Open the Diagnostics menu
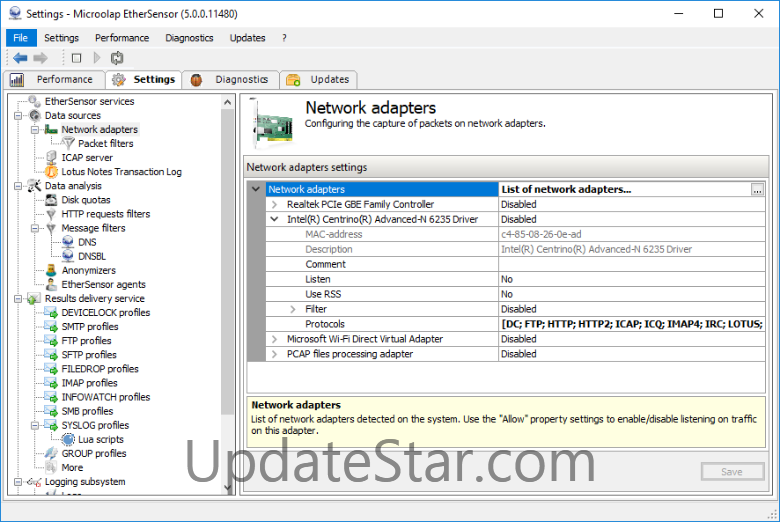Image resolution: width=780 pixels, height=522 pixels. tap(189, 38)
